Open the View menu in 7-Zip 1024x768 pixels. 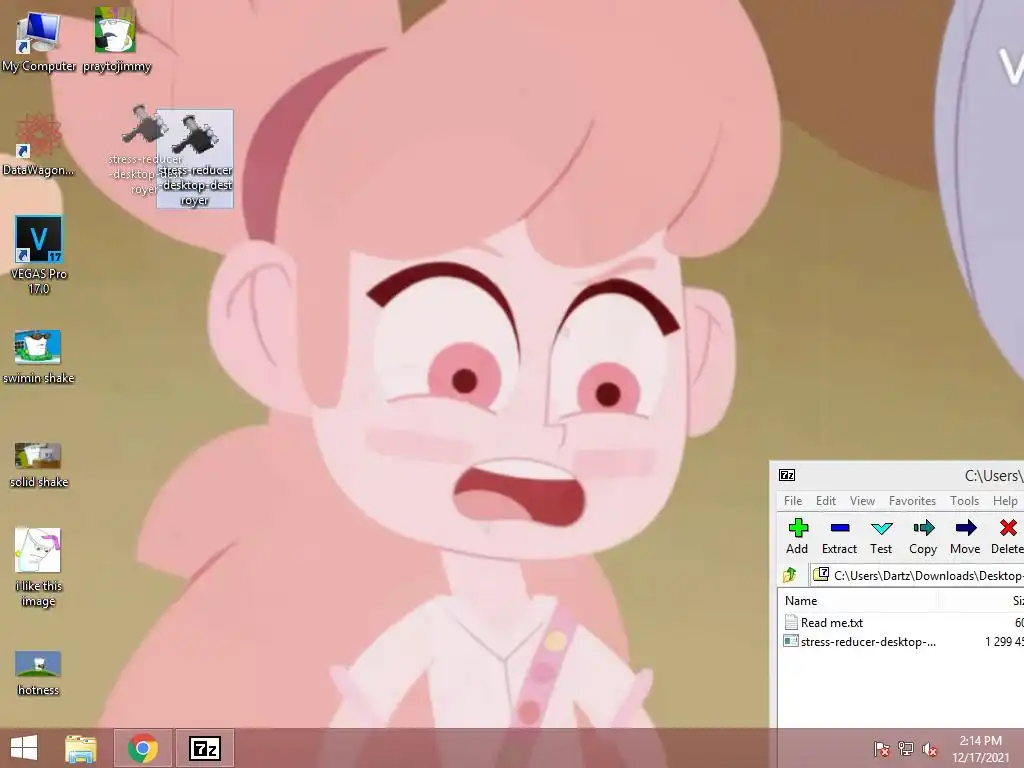(862, 501)
